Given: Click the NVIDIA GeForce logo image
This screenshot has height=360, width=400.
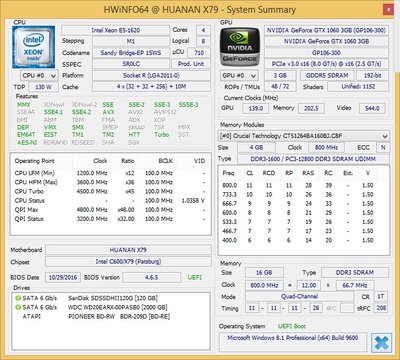Looking at the screenshot, I should click(x=240, y=47).
